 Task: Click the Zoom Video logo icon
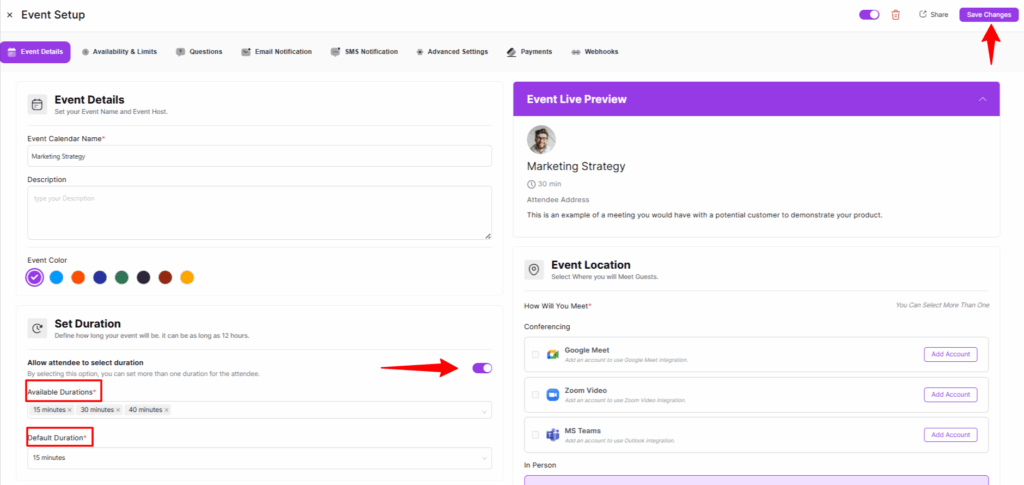click(x=552, y=394)
